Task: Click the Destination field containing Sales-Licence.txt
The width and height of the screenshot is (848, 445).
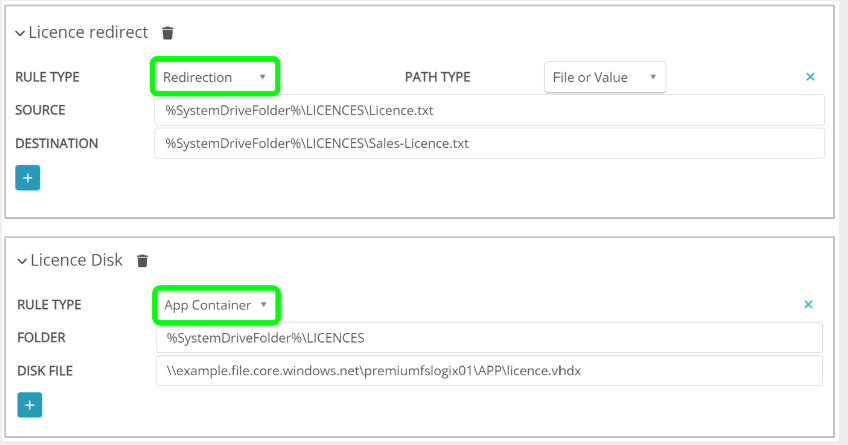Action: pyautogui.click(x=489, y=143)
